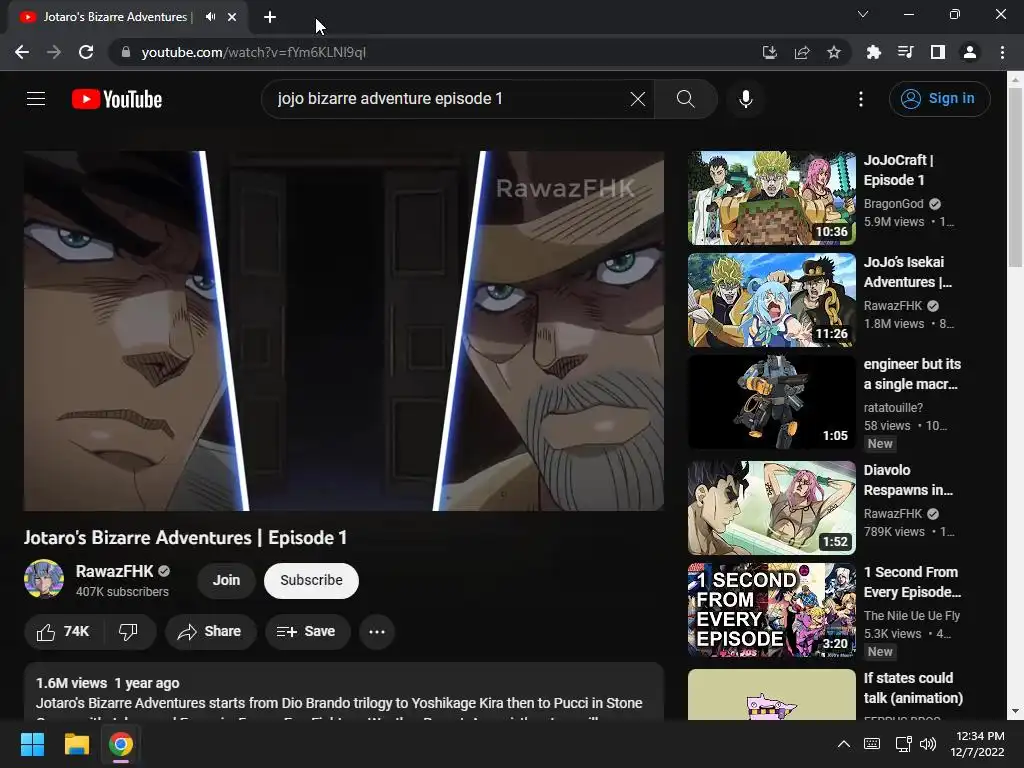This screenshot has width=1024, height=768.
Task: Open YouTube settings three-dot menu
Action: (861, 99)
